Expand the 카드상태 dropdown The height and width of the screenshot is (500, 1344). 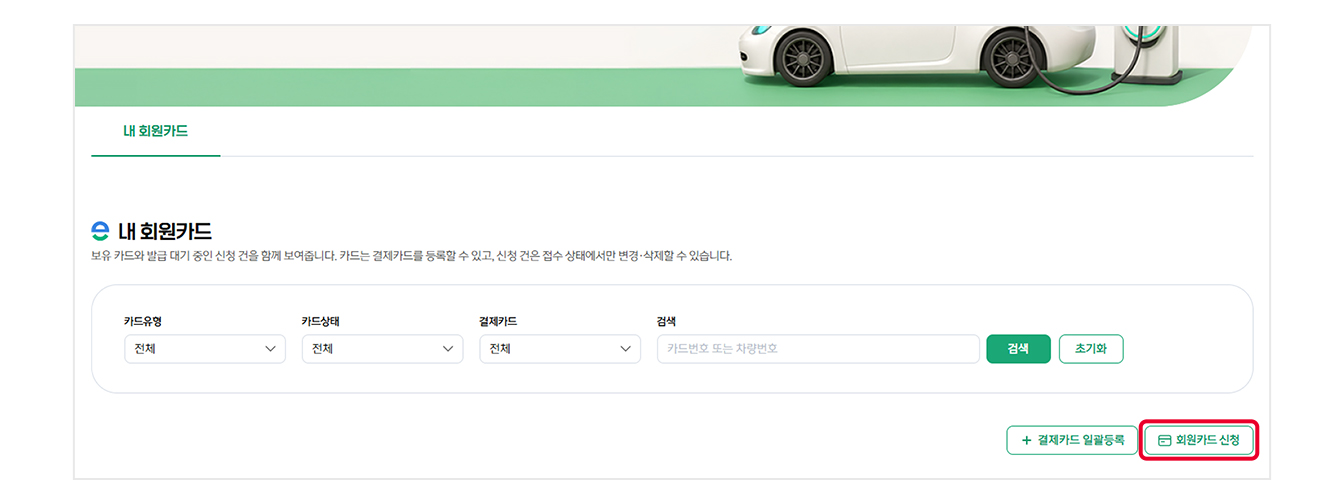click(382, 349)
